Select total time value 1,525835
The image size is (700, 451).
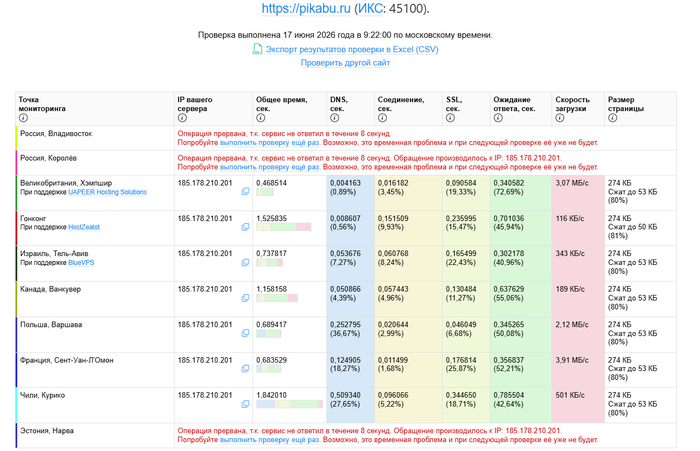click(271, 218)
